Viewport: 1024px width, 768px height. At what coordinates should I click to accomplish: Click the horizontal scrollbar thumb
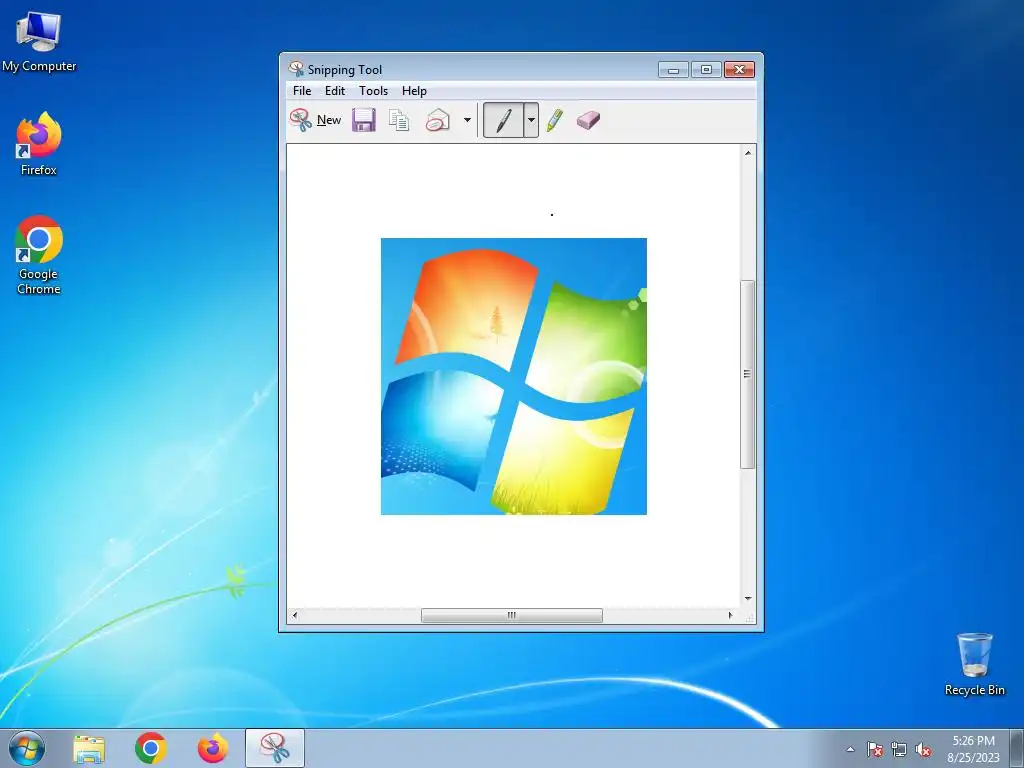coord(512,615)
